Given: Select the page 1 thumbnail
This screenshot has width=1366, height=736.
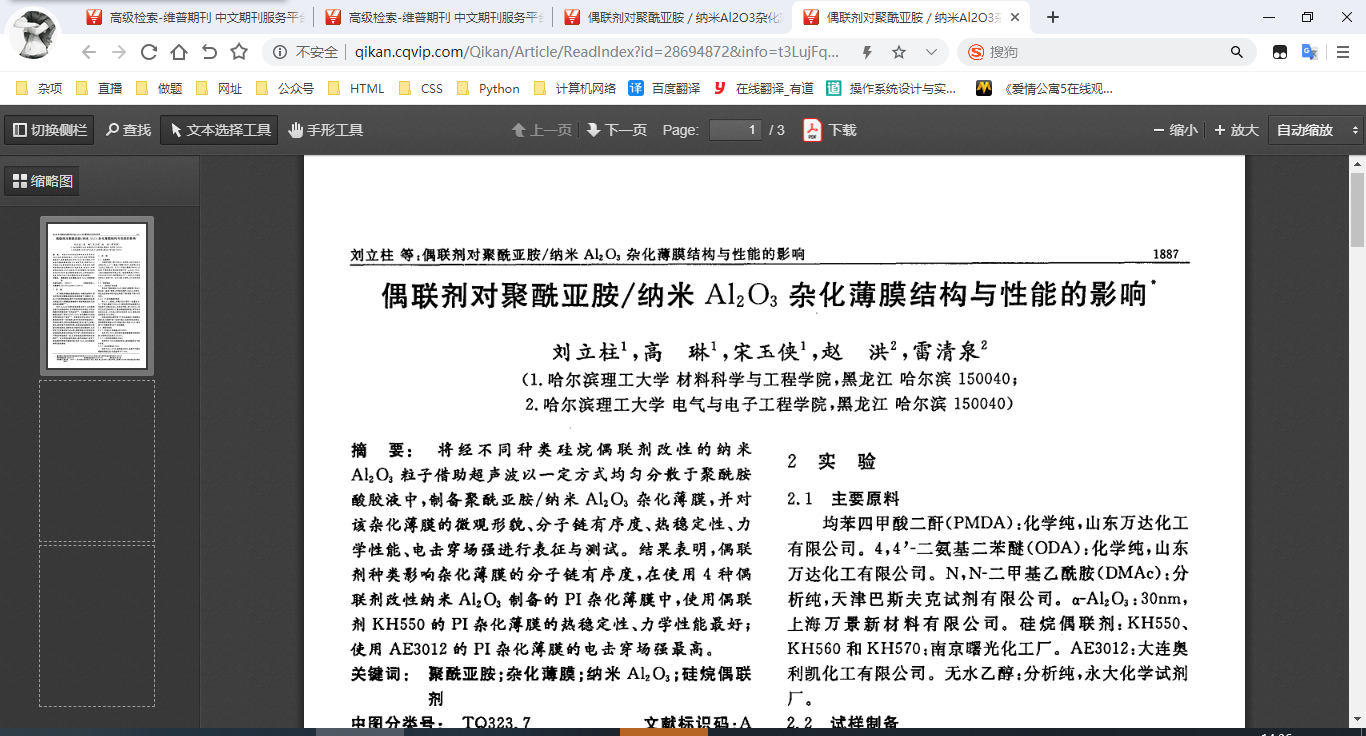Looking at the screenshot, I should tap(97, 296).
